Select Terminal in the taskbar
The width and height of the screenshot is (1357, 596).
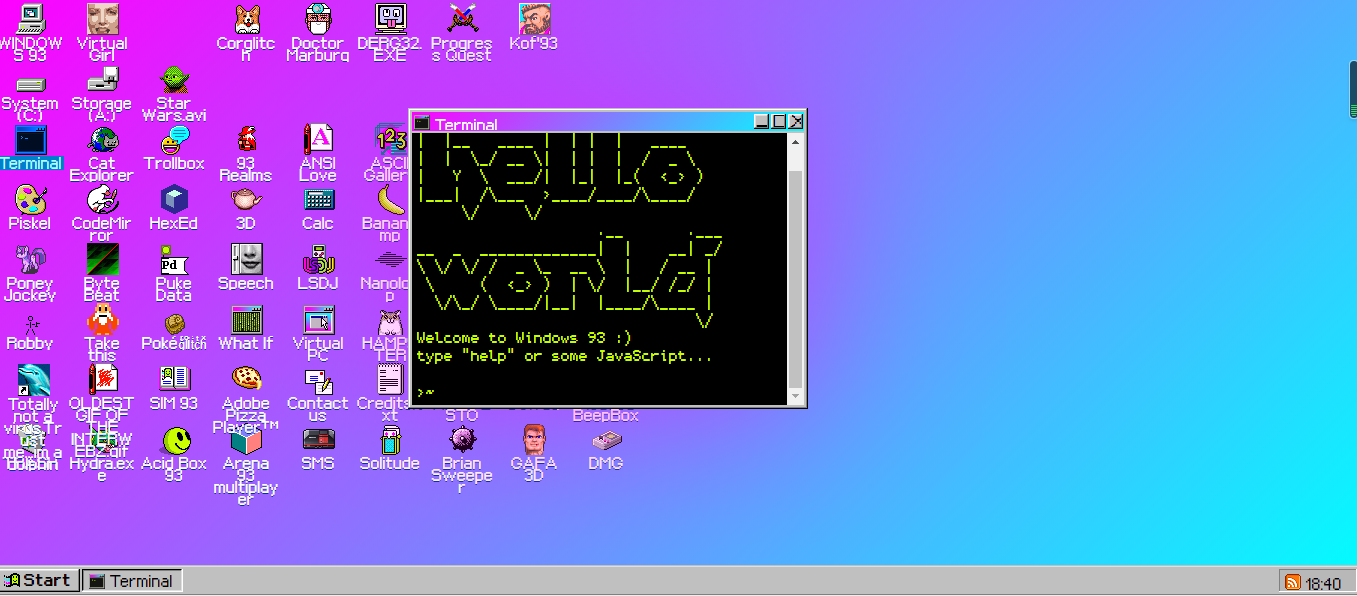coord(131,580)
